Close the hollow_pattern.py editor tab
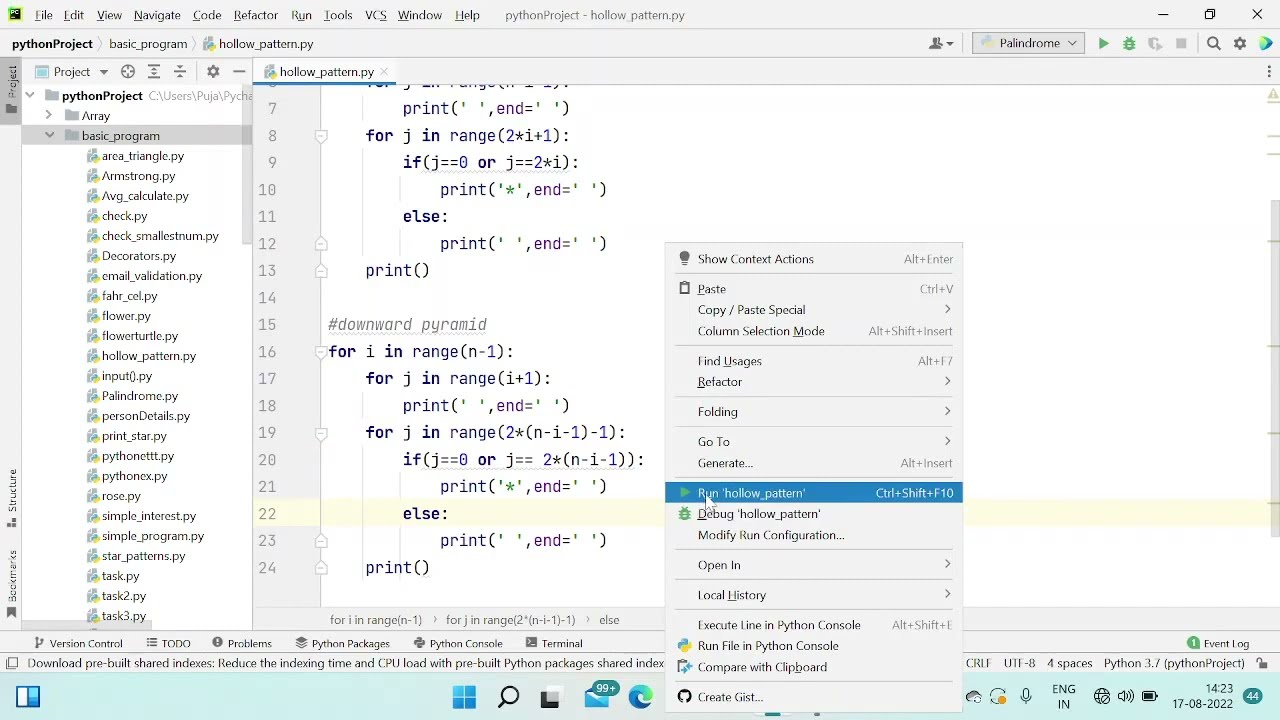Image resolution: width=1280 pixels, height=720 pixels. [386, 72]
